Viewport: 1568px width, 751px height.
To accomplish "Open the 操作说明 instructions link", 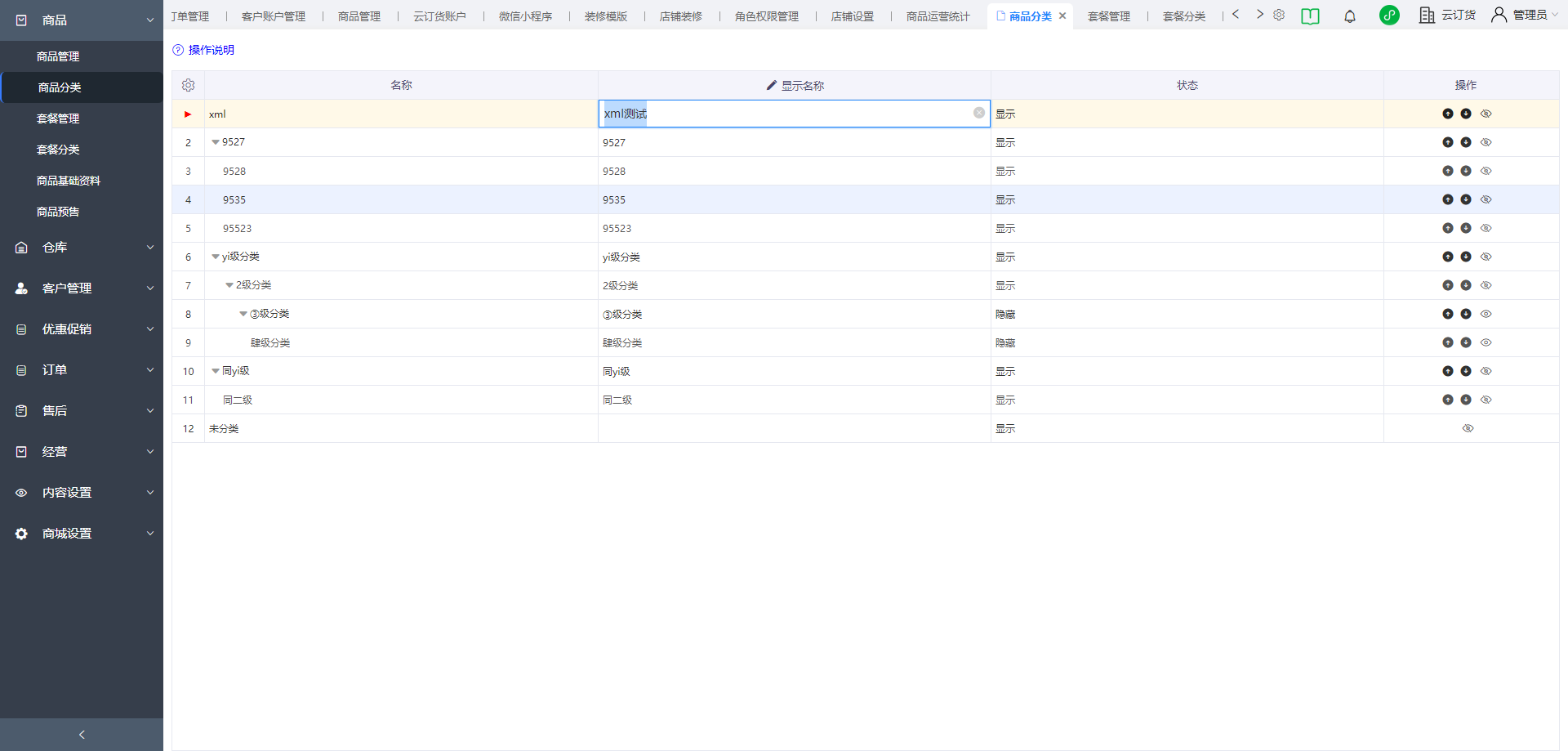I will (212, 50).
